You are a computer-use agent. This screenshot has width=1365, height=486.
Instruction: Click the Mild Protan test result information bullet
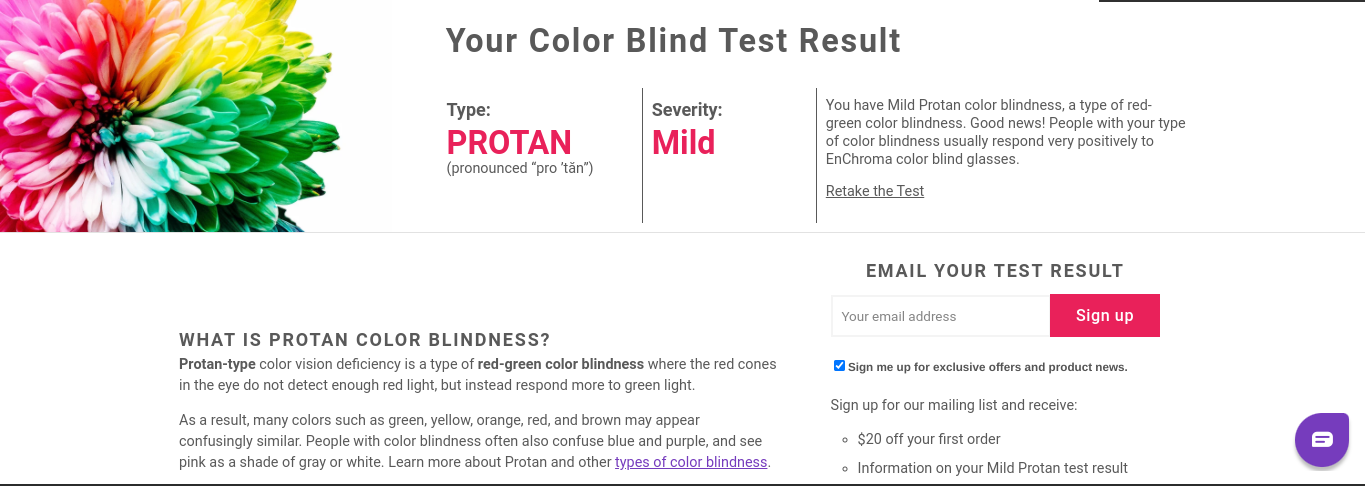992,468
